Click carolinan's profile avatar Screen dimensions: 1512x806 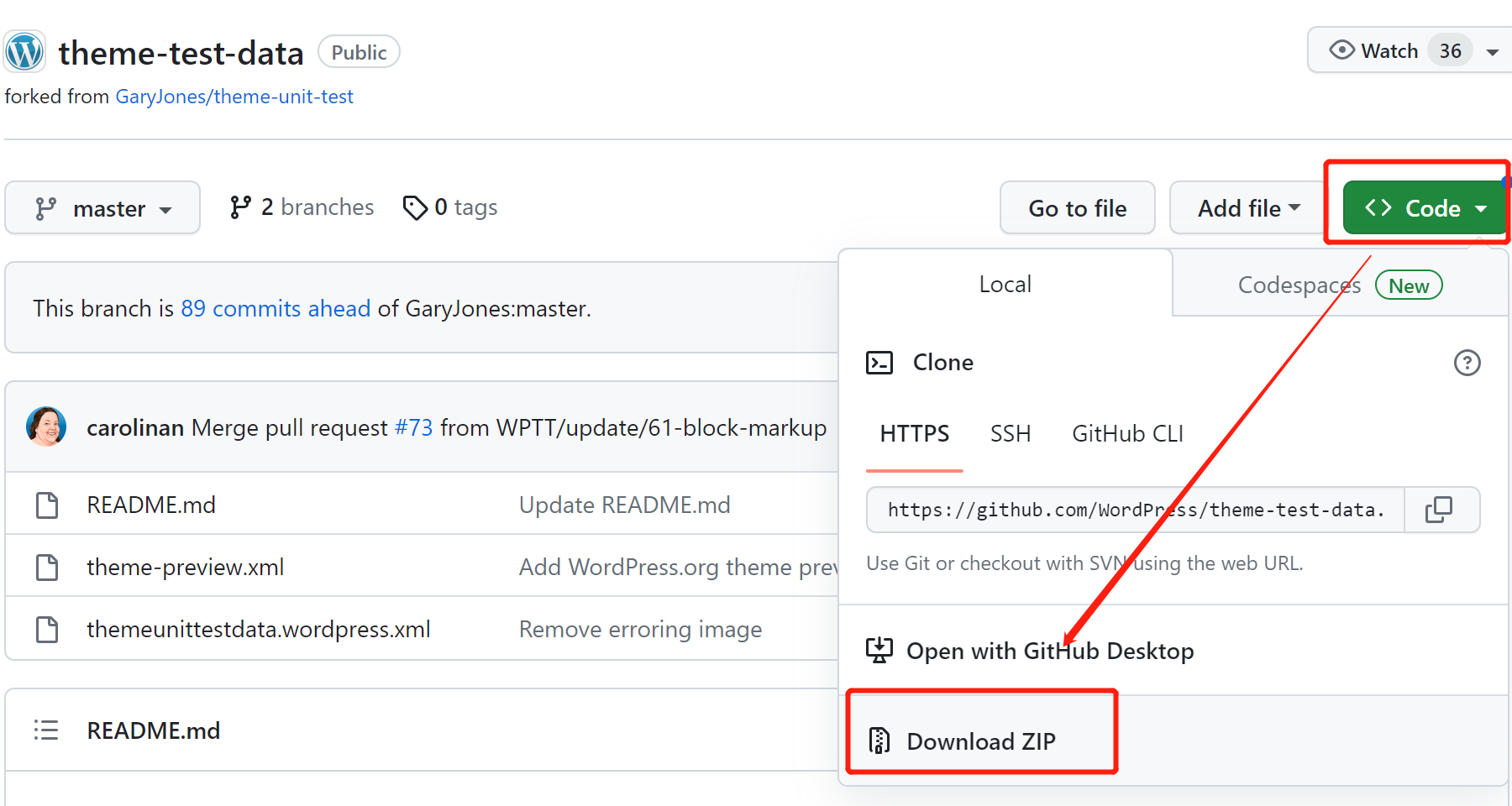tap(46, 427)
